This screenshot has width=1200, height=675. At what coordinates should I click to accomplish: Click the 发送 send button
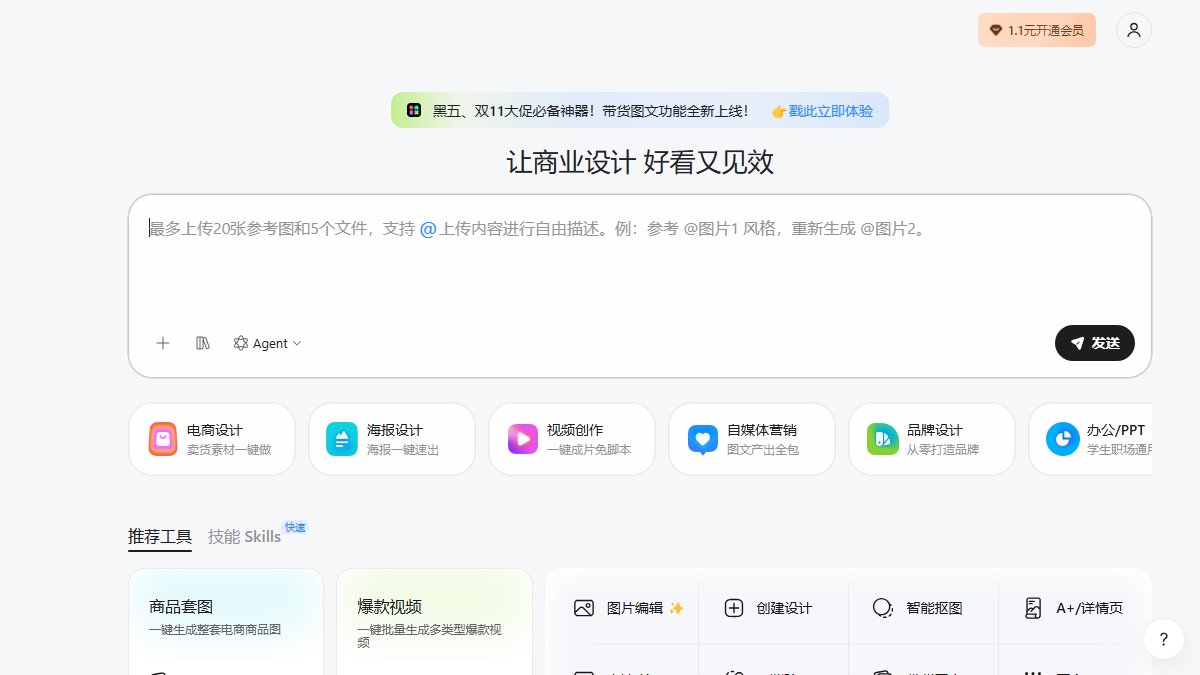coord(1095,343)
